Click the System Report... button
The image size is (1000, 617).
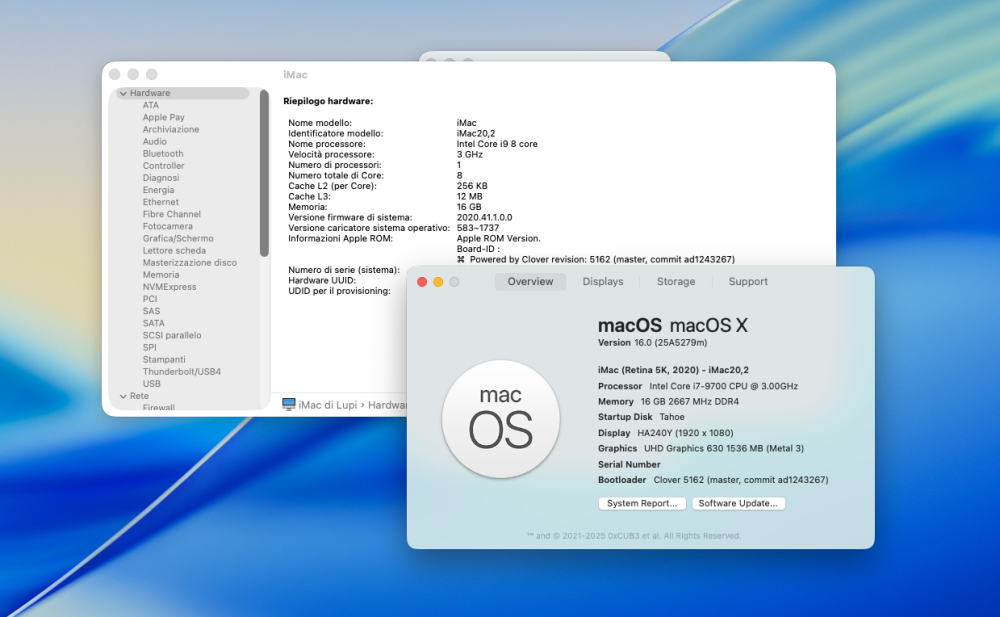pos(642,503)
